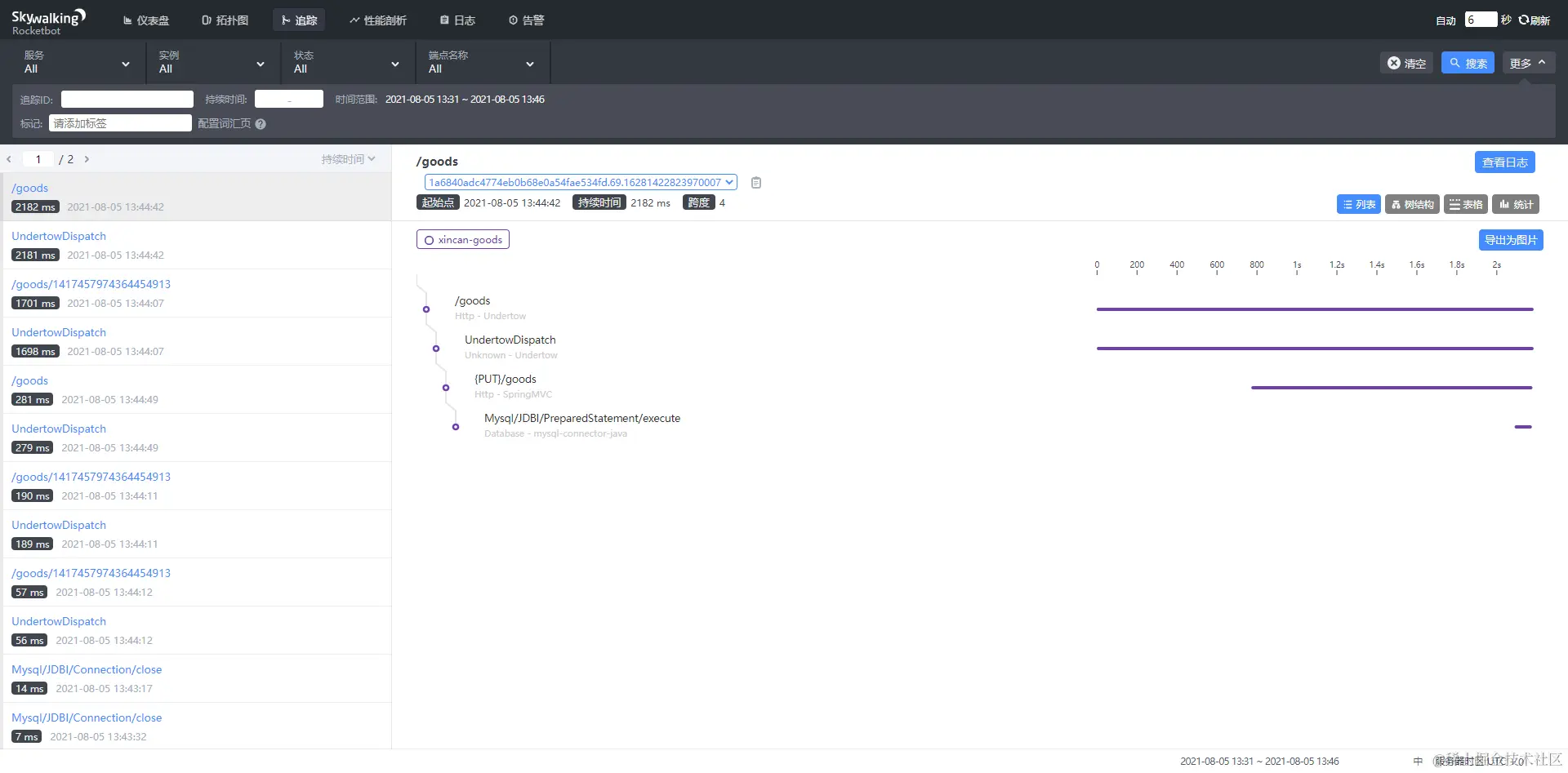Open the 持续时间 sort order dropdown
Image resolution: width=1568 pixels, height=773 pixels.
(x=348, y=159)
